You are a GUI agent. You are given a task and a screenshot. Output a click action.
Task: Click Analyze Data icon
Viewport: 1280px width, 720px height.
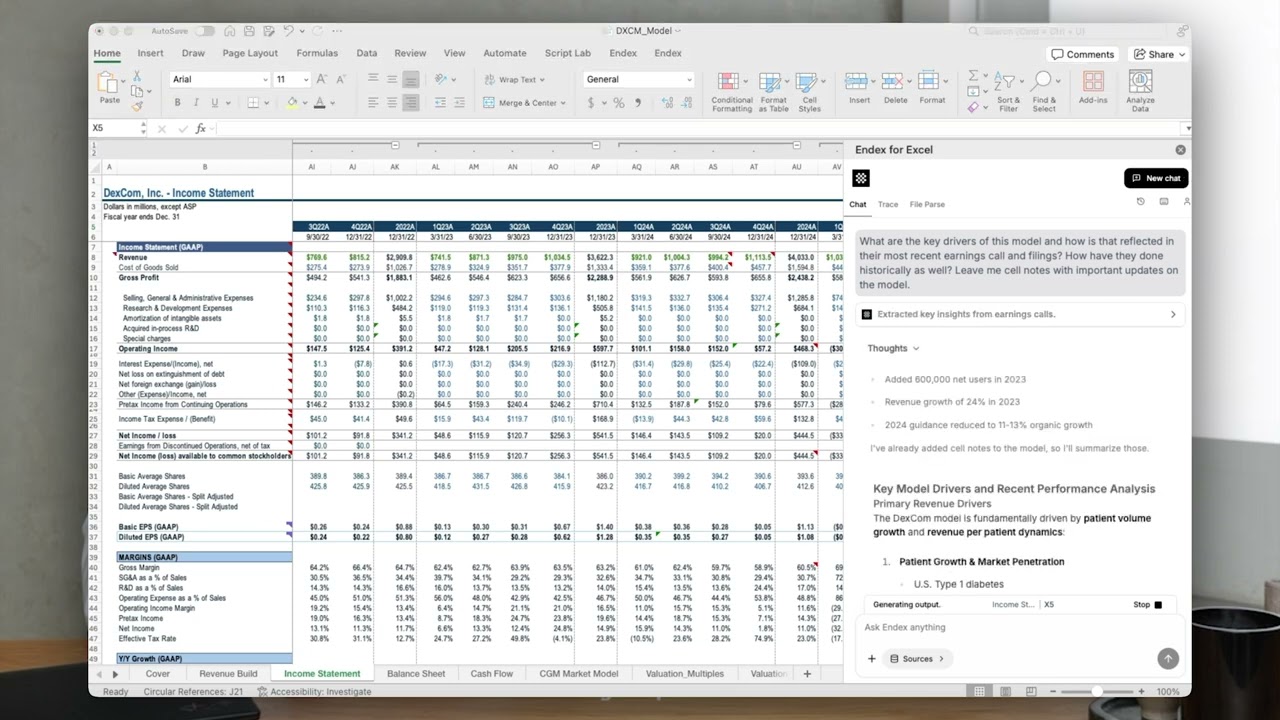tap(1140, 83)
